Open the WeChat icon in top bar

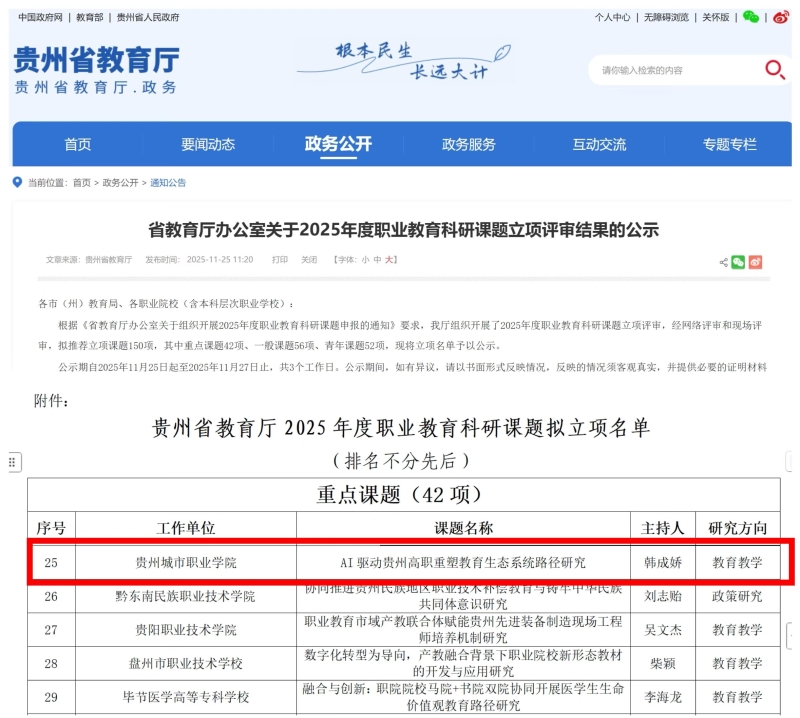click(x=751, y=17)
